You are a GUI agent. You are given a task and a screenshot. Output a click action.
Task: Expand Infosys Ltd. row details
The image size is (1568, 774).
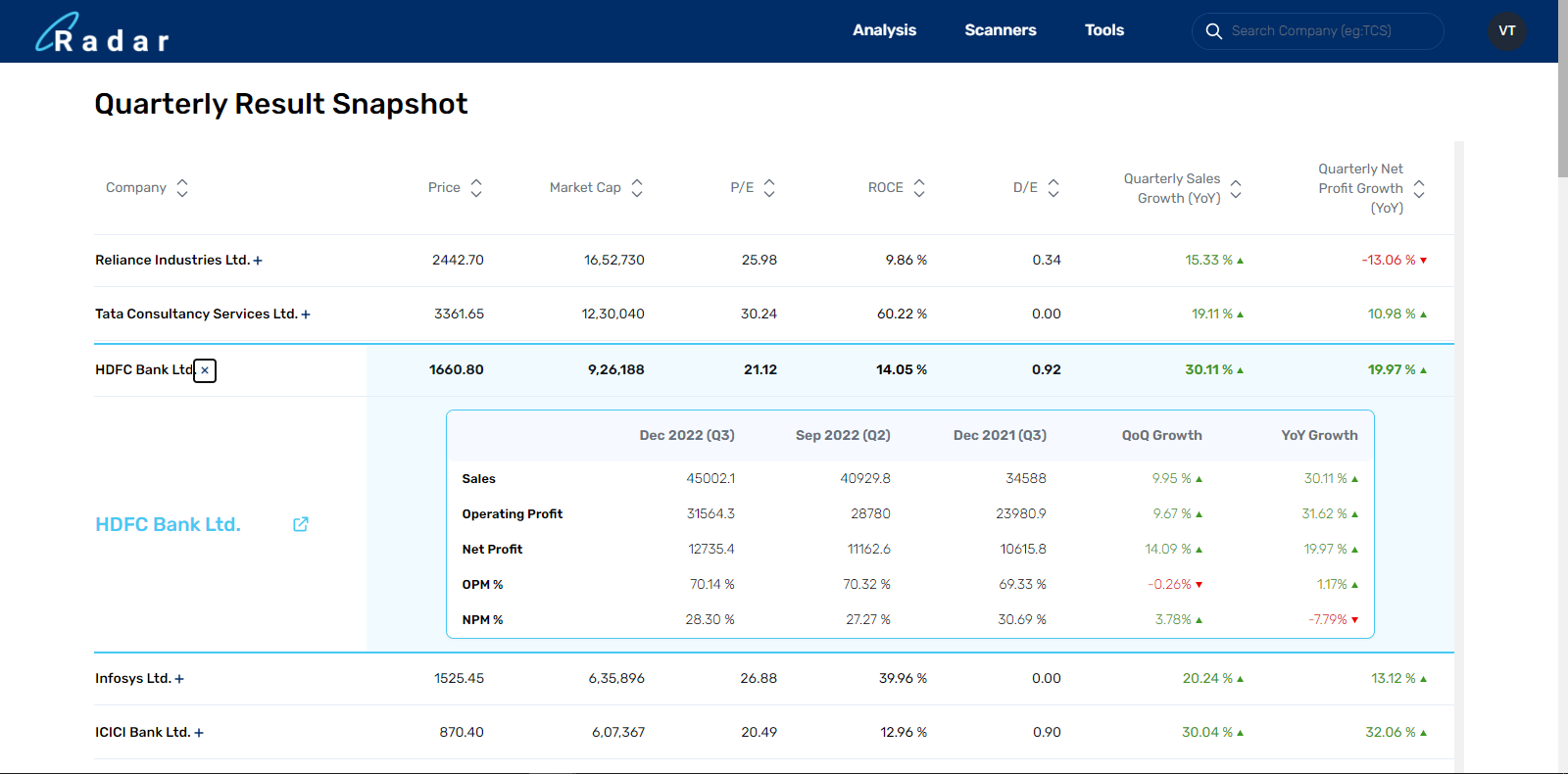coord(179,679)
